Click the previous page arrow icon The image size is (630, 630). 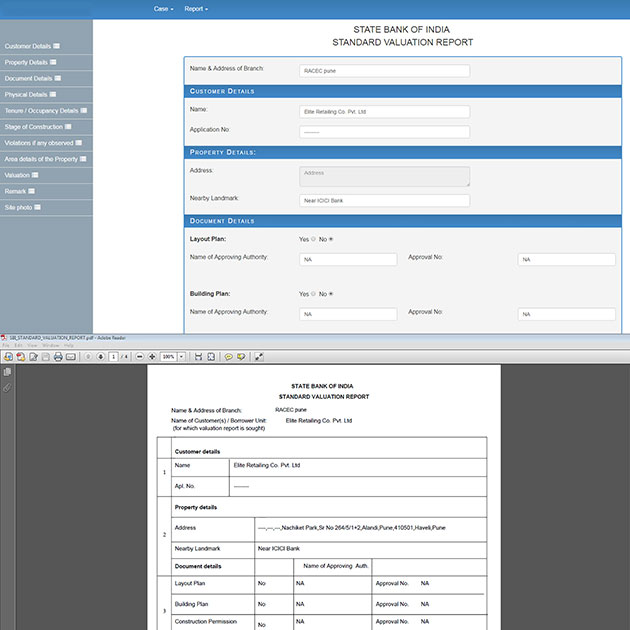coord(88,356)
